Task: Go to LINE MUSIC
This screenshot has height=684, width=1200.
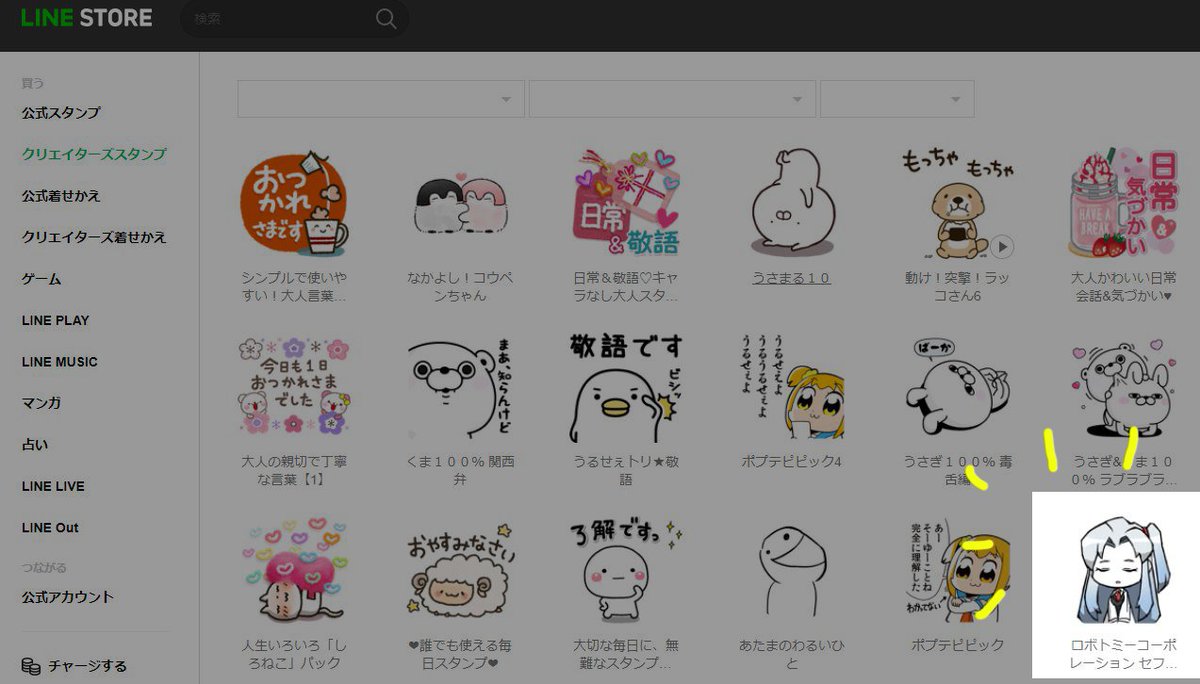Action: click(x=60, y=362)
